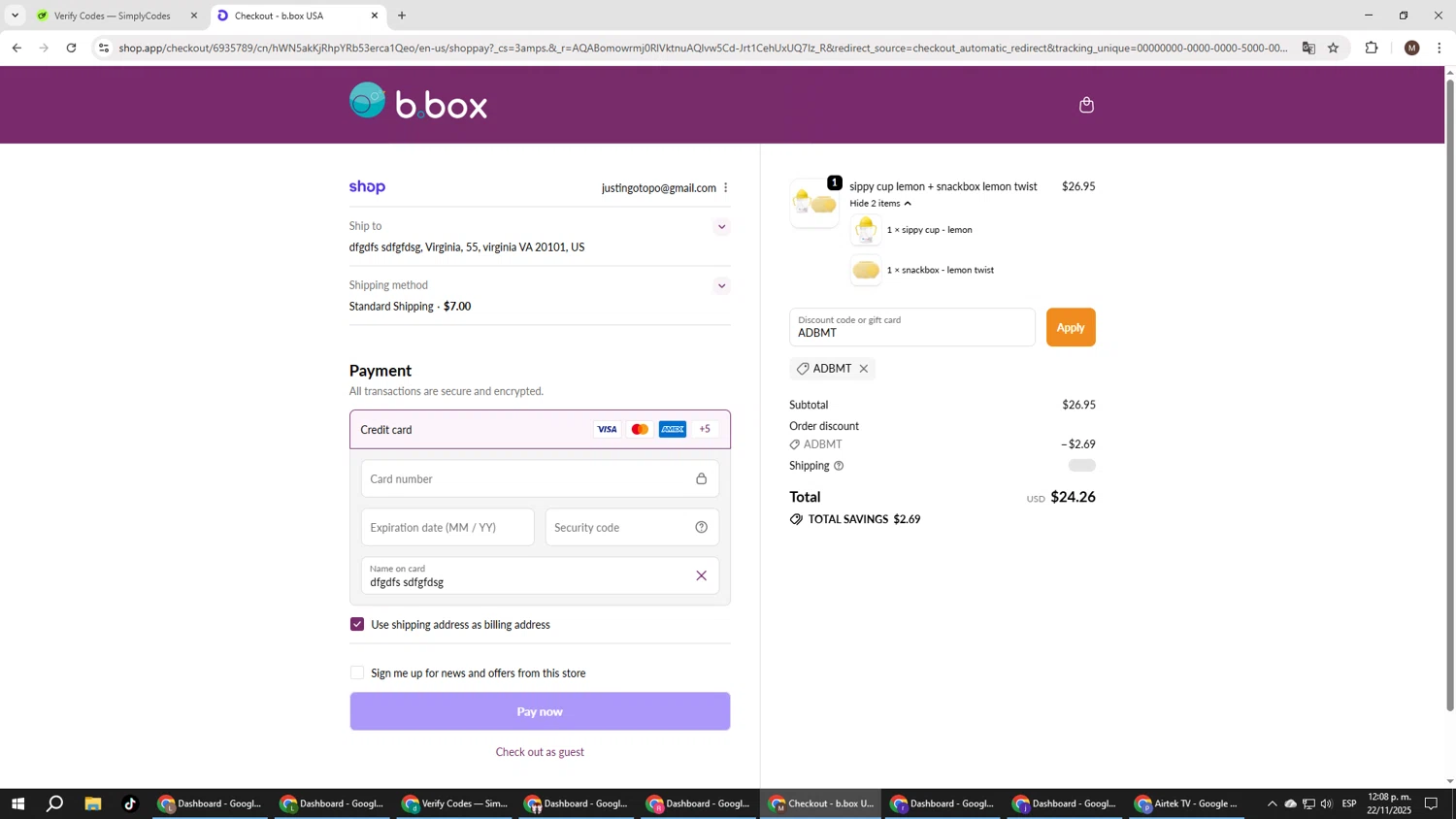This screenshot has height=819, width=1456.
Task: Open the Extensions menu
Action: [x=1372, y=48]
